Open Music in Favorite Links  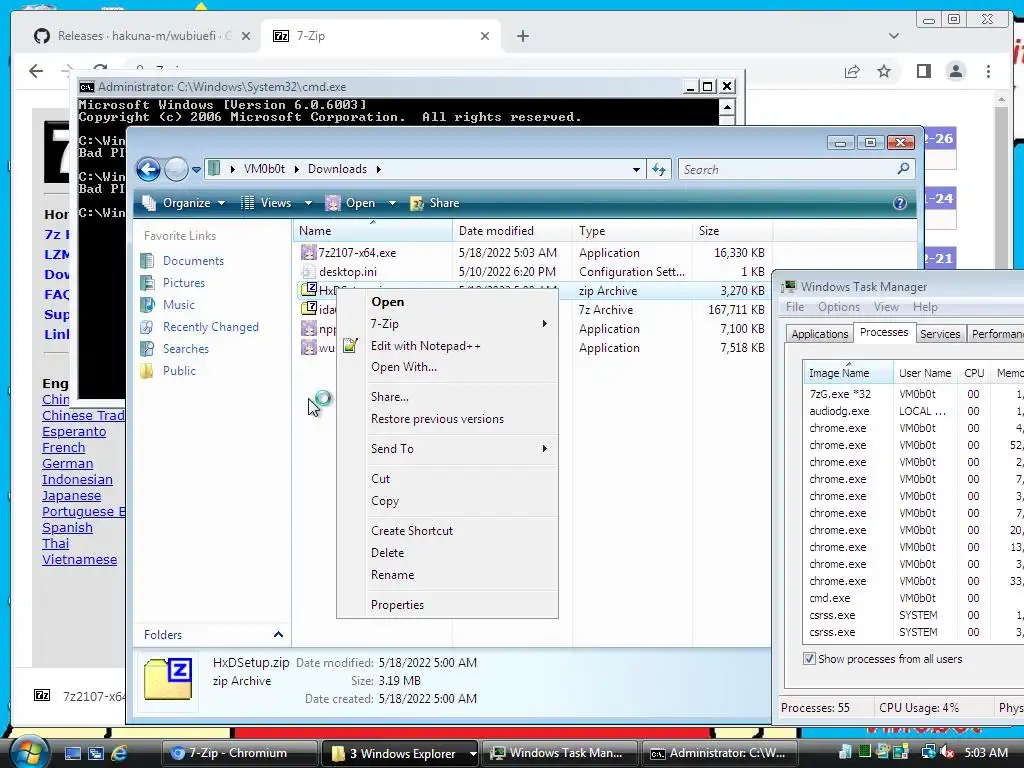[178, 305]
